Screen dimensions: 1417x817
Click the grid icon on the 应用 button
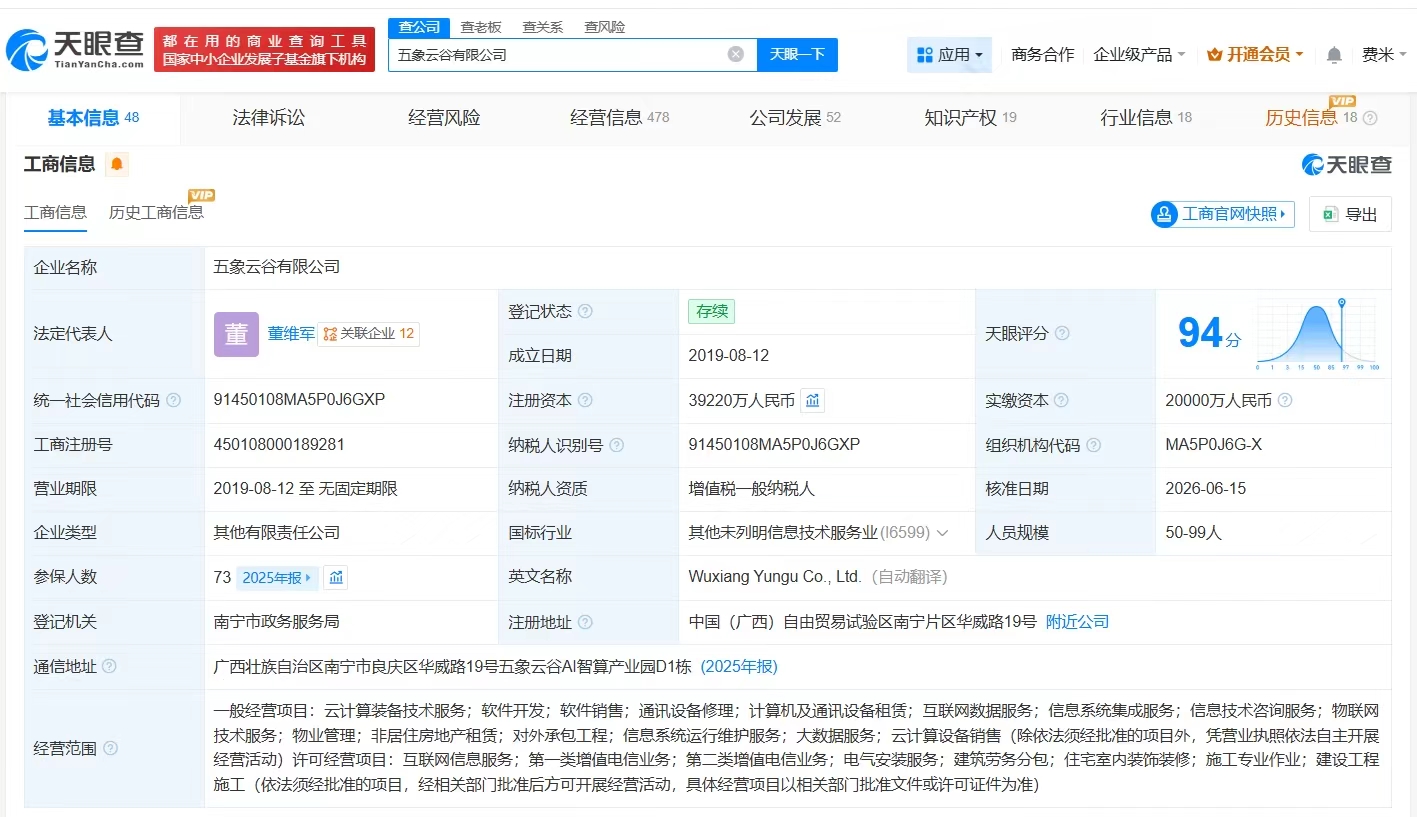[x=924, y=55]
